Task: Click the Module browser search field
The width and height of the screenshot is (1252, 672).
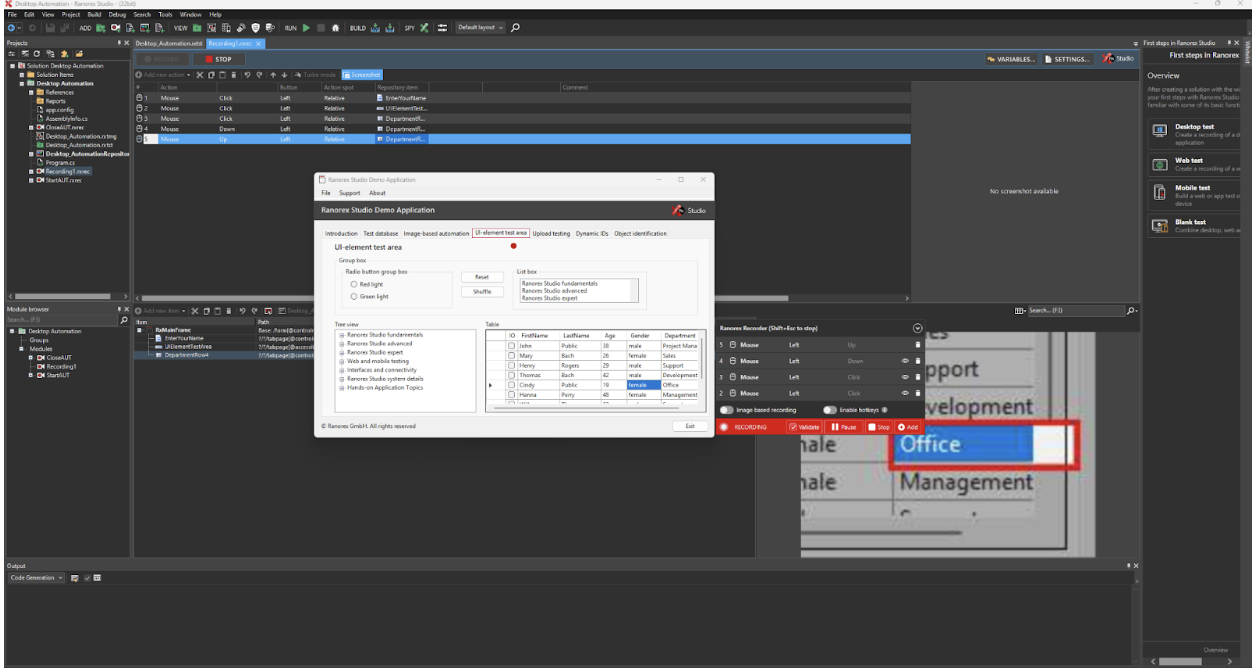Action: [61, 320]
